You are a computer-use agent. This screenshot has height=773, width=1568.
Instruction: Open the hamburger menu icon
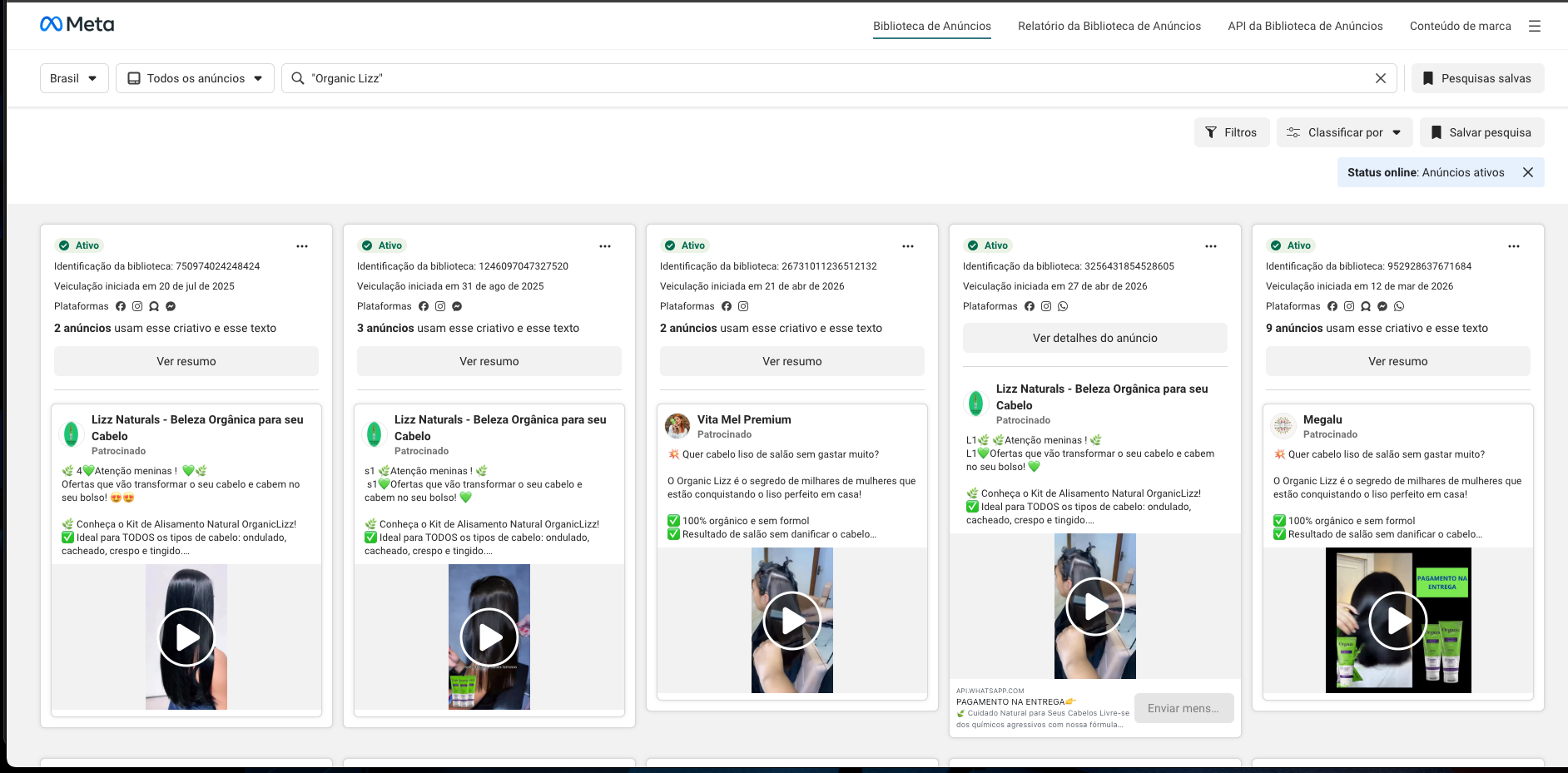click(1535, 26)
